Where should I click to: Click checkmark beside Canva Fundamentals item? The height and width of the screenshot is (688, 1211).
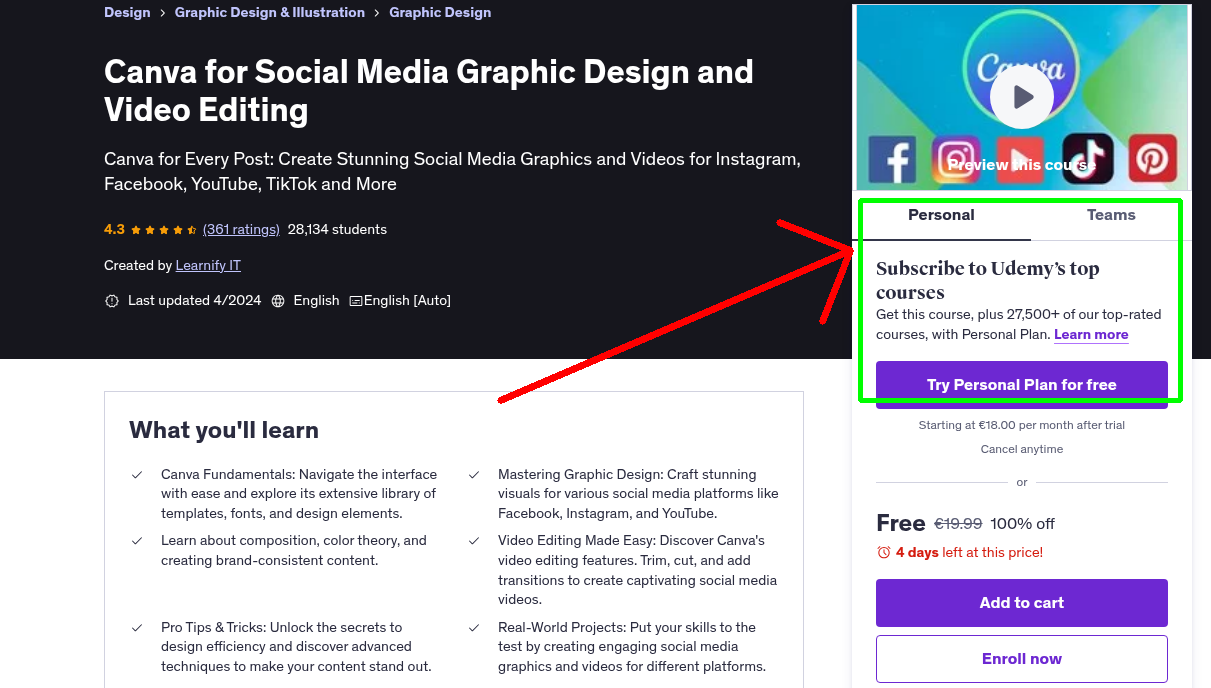(137, 475)
